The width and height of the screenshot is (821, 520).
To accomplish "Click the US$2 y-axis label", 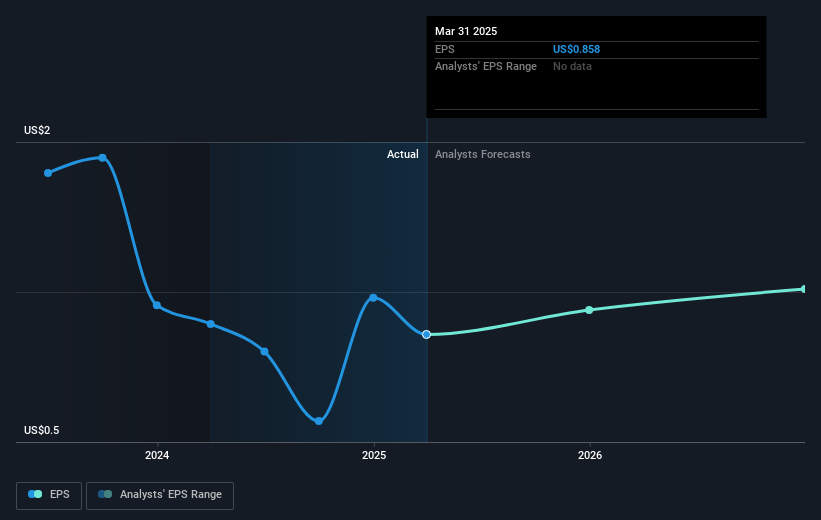I will (x=37, y=130).
